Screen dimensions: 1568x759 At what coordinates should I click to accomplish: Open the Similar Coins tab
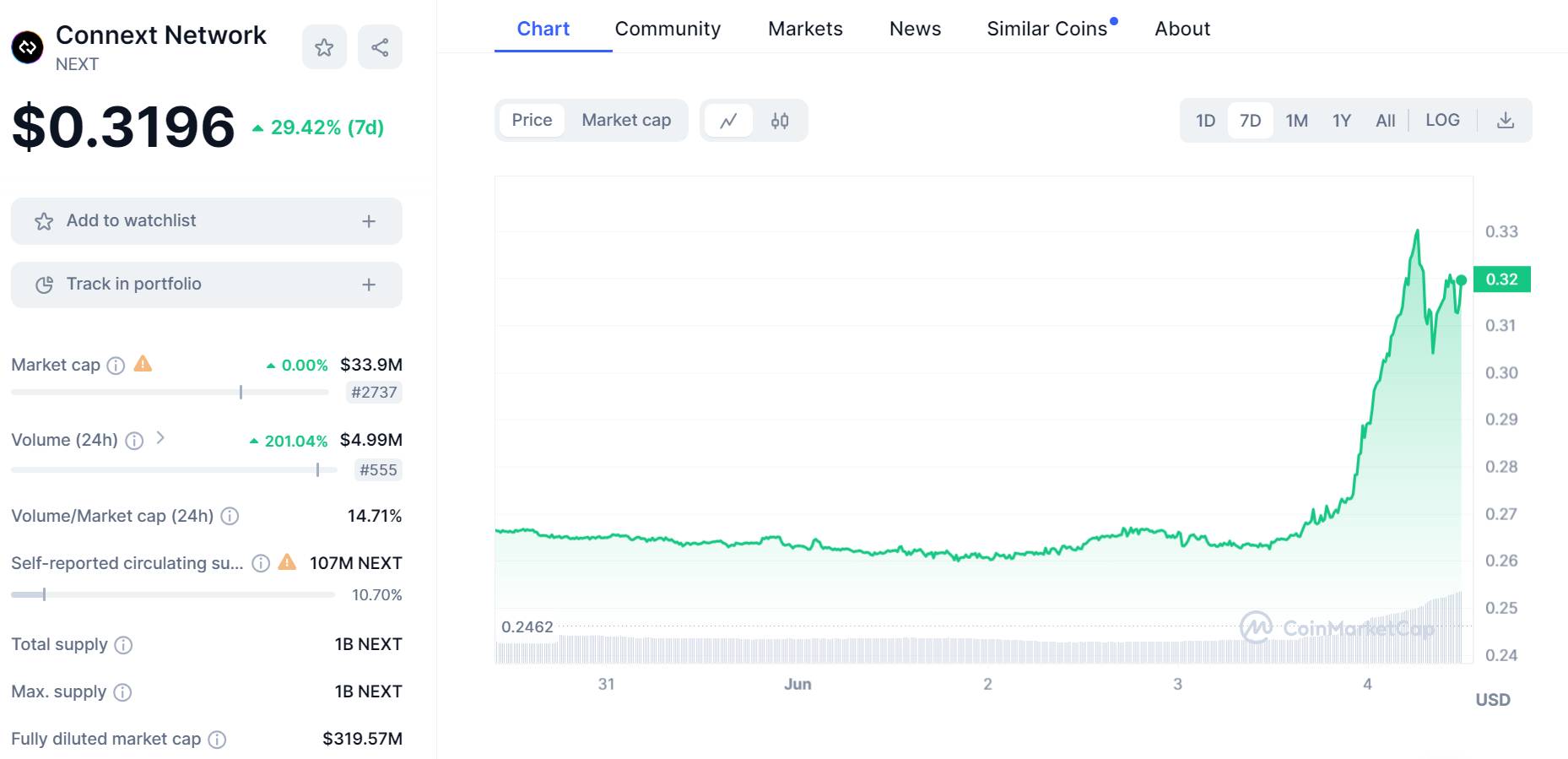1047,29
